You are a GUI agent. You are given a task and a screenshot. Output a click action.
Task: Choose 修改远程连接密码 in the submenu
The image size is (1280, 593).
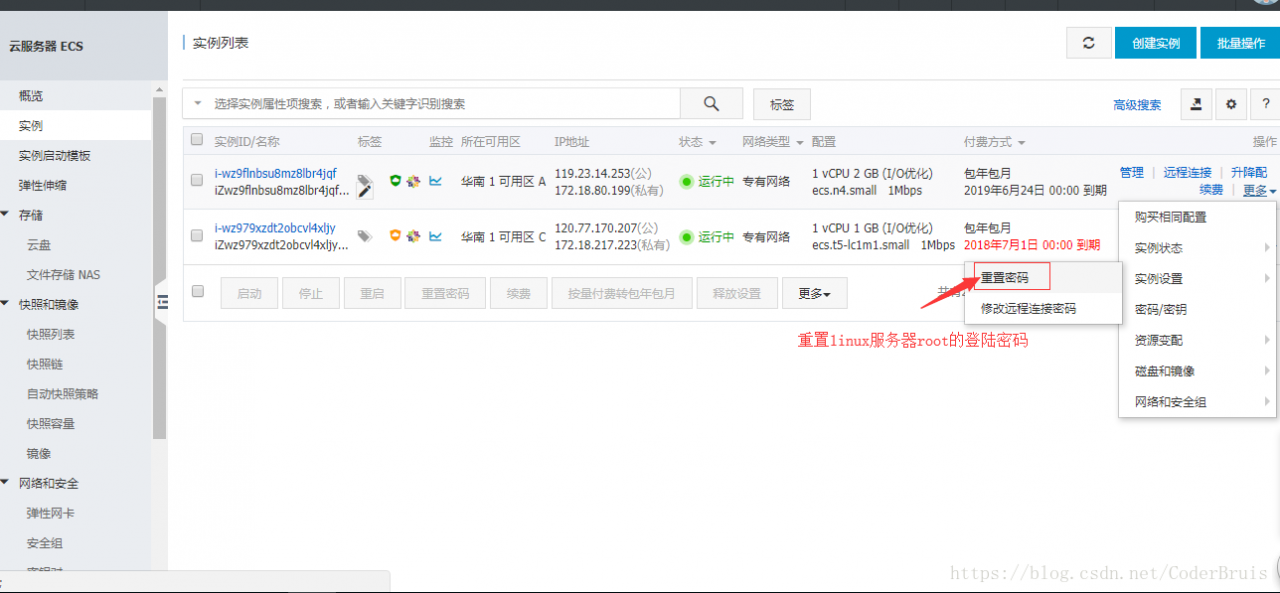pyautogui.click(x=1043, y=309)
